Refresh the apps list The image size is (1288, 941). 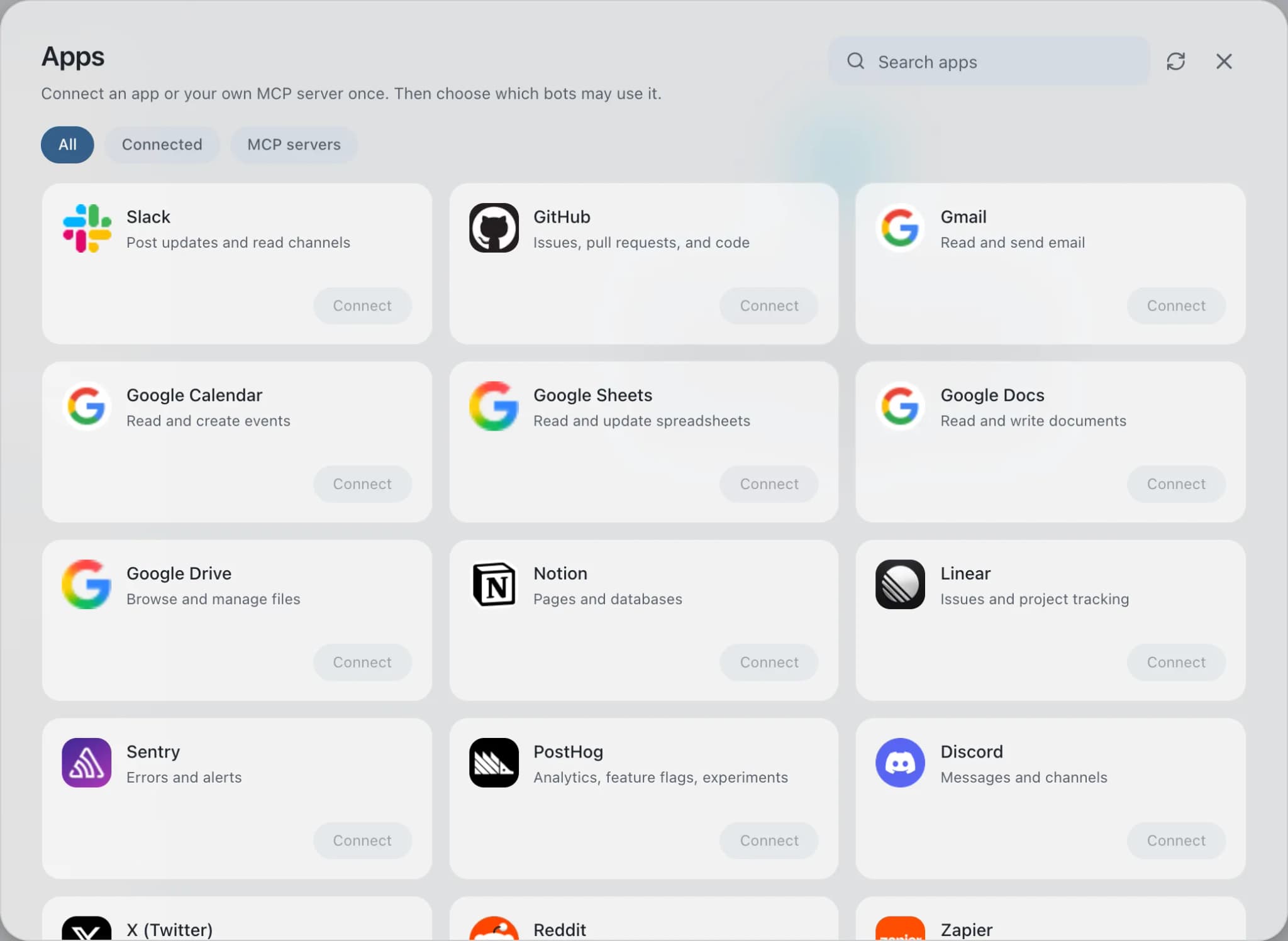[x=1175, y=62]
